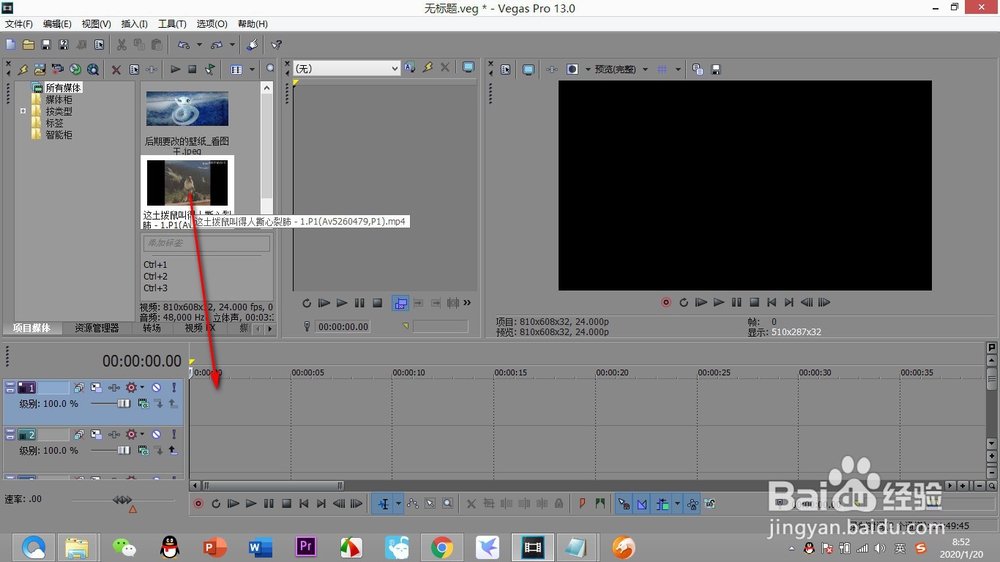Image resolution: width=1000 pixels, height=562 pixels.
Task: Click the timeline Record button
Action: (198, 504)
